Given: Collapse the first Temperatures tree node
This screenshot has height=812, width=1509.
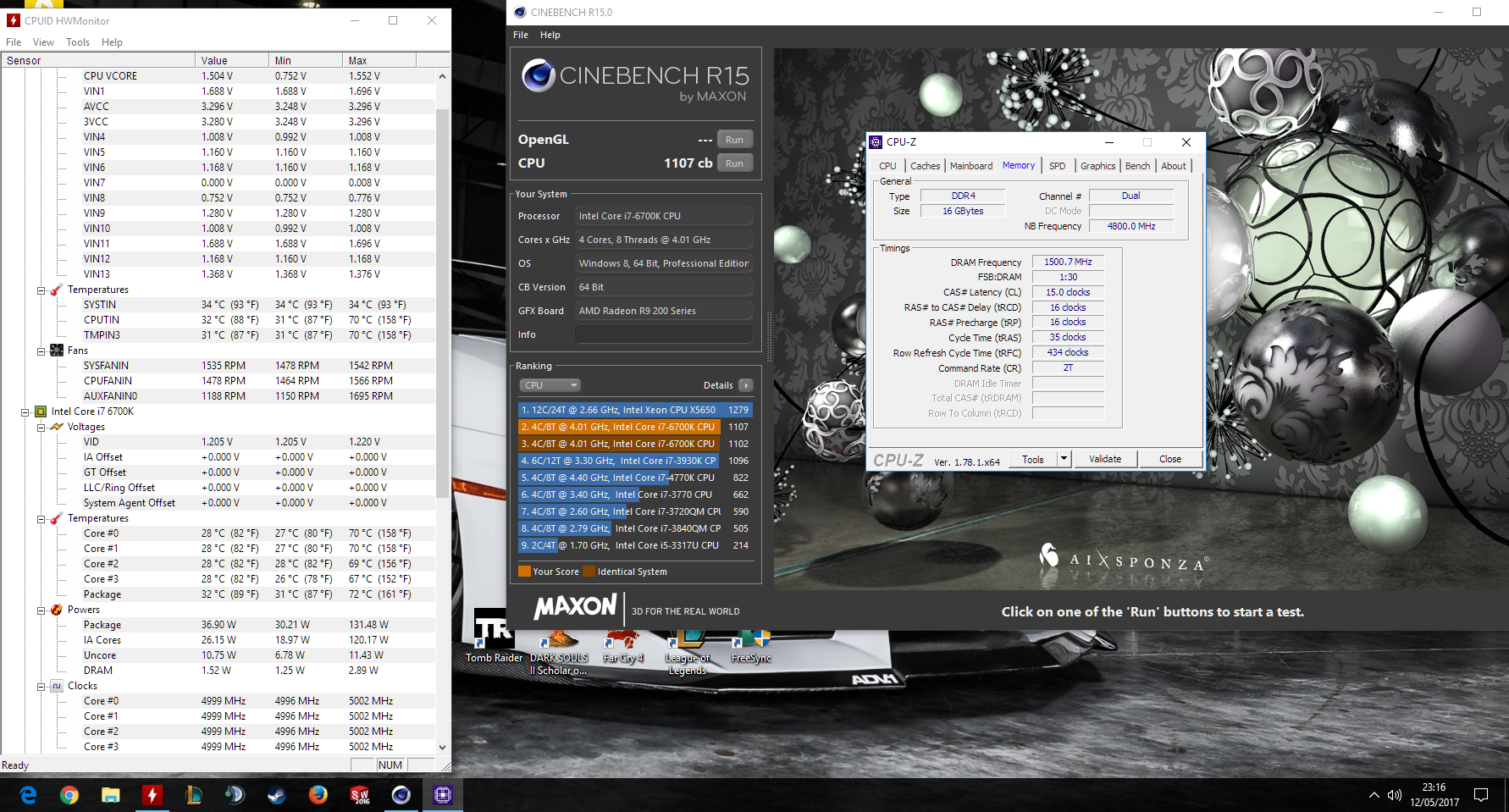Looking at the screenshot, I should point(41,290).
